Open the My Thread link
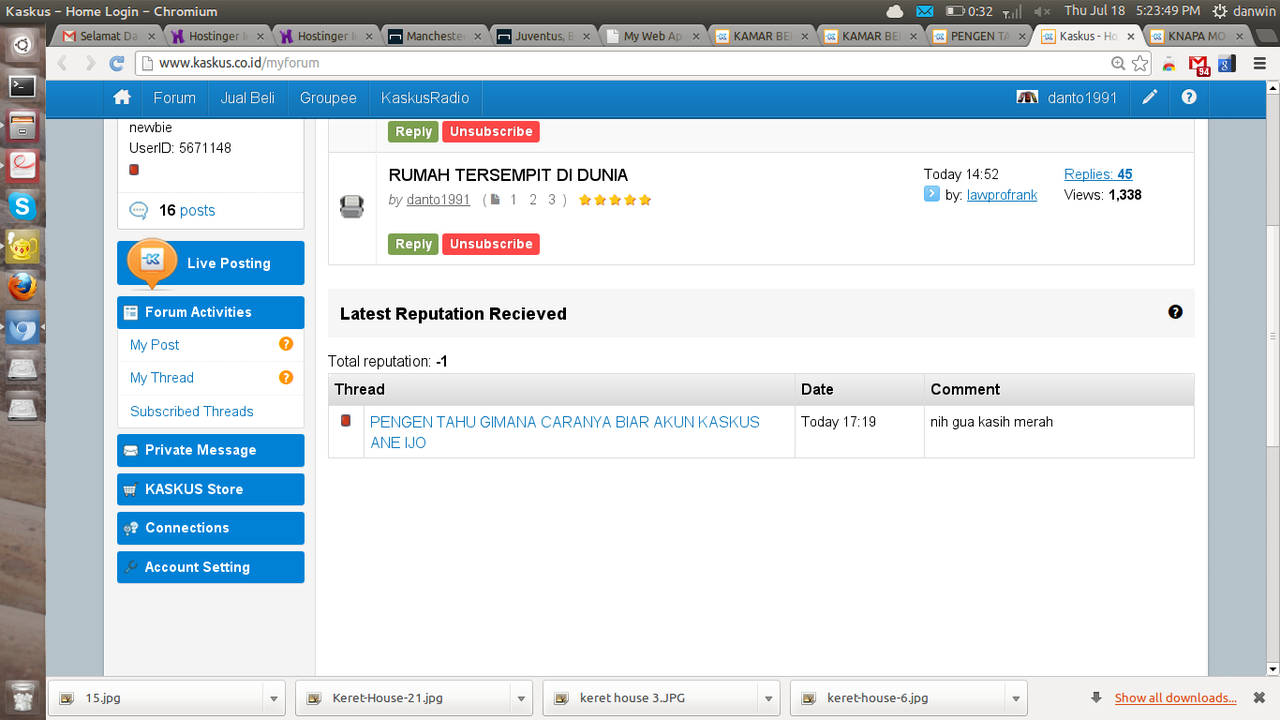The image size is (1280, 720). 162,377
